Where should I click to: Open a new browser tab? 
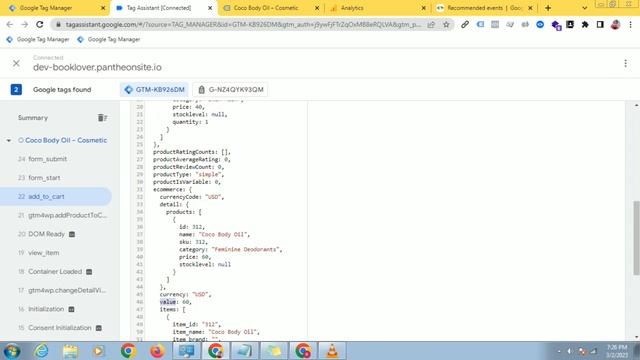[548, 8]
